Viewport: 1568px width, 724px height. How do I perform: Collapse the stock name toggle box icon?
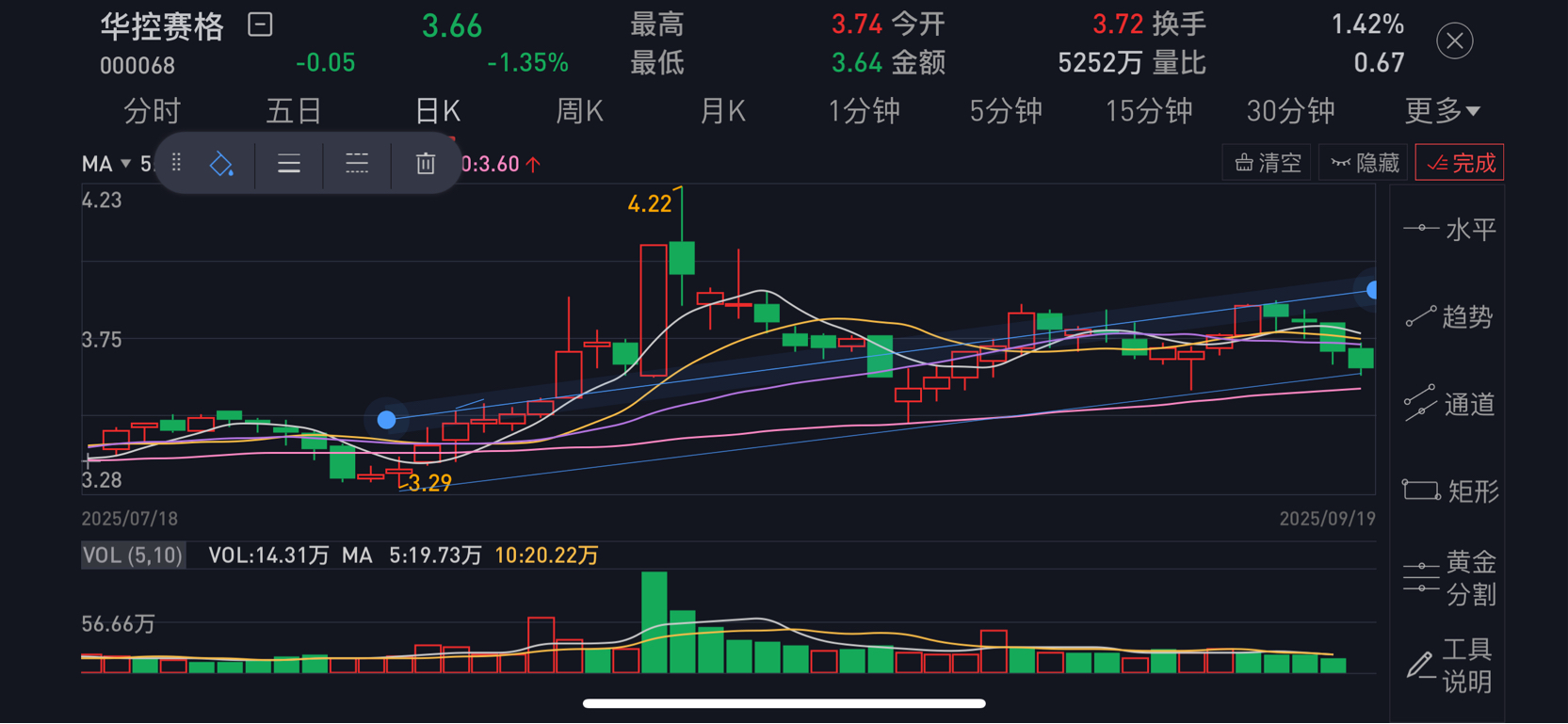click(260, 24)
